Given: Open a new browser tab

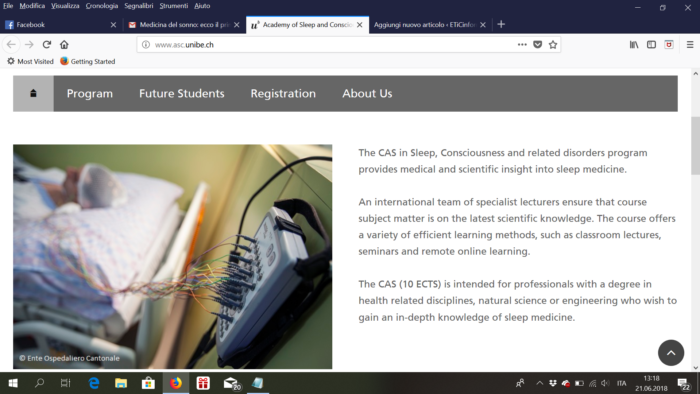Looking at the screenshot, I should tap(501, 25).
